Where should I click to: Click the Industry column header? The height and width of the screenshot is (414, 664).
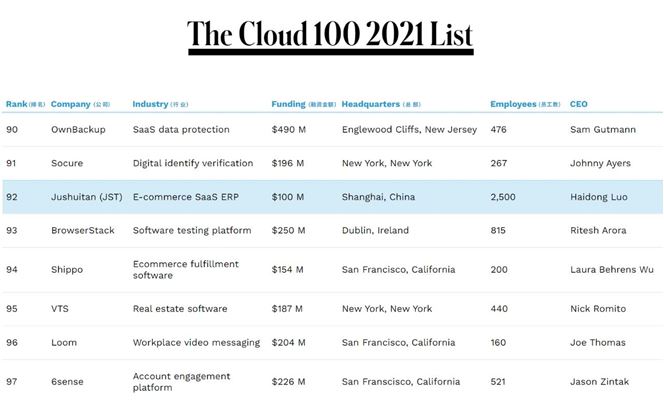160,104
